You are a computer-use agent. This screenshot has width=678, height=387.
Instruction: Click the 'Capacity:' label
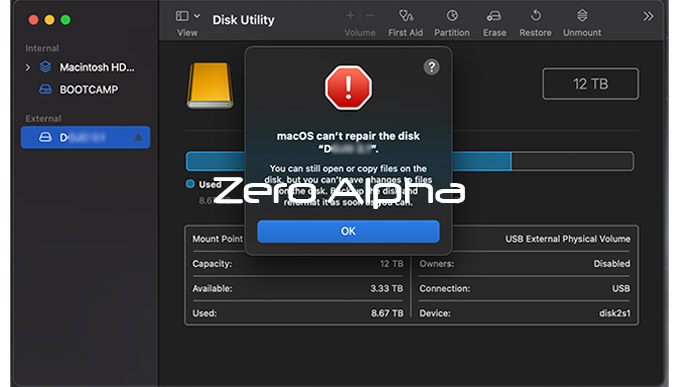tap(212, 264)
